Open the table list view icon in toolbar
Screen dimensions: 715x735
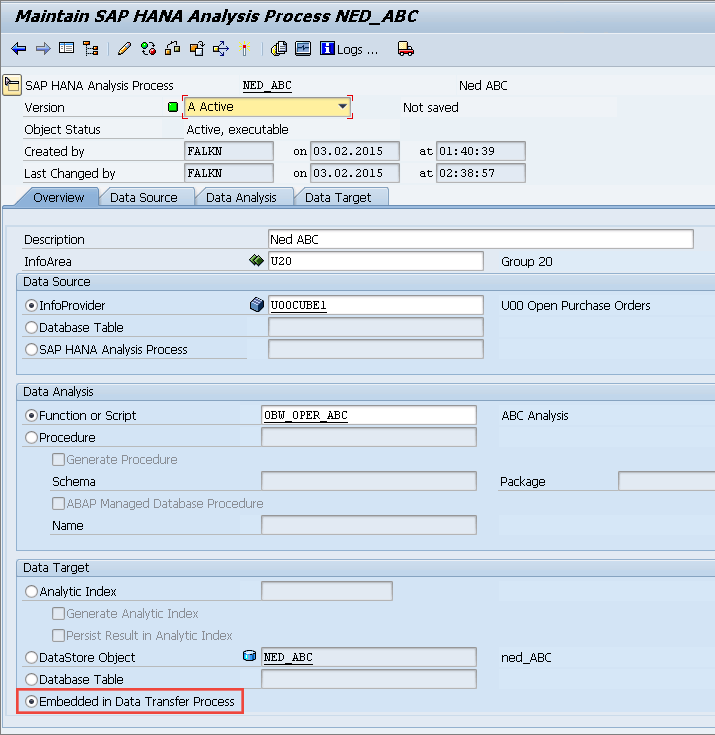[67, 48]
